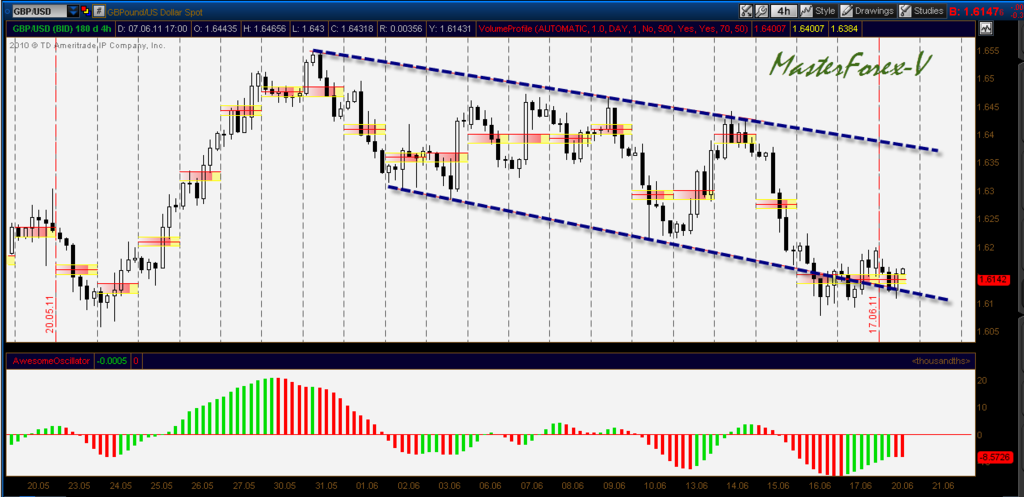Click the hash symbol icon by the ticker
This screenshot has width=1024, height=497.
coord(99,11)
